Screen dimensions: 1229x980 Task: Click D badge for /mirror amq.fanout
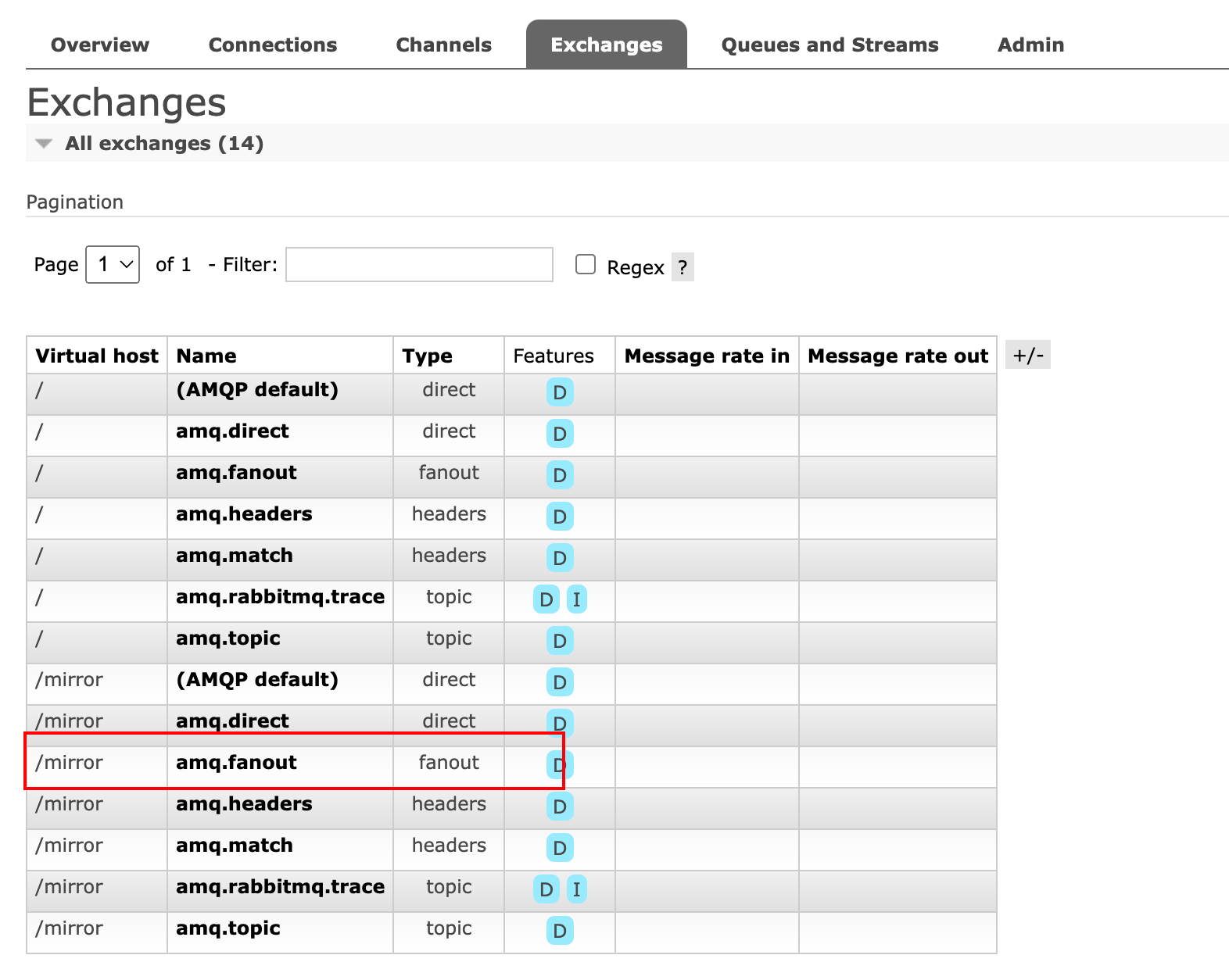[560, 765]
